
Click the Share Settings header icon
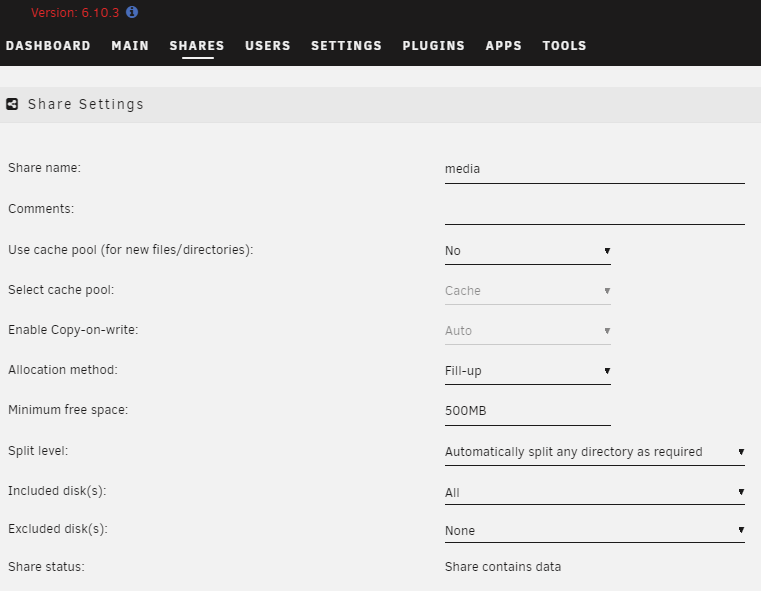click(12, 104)
